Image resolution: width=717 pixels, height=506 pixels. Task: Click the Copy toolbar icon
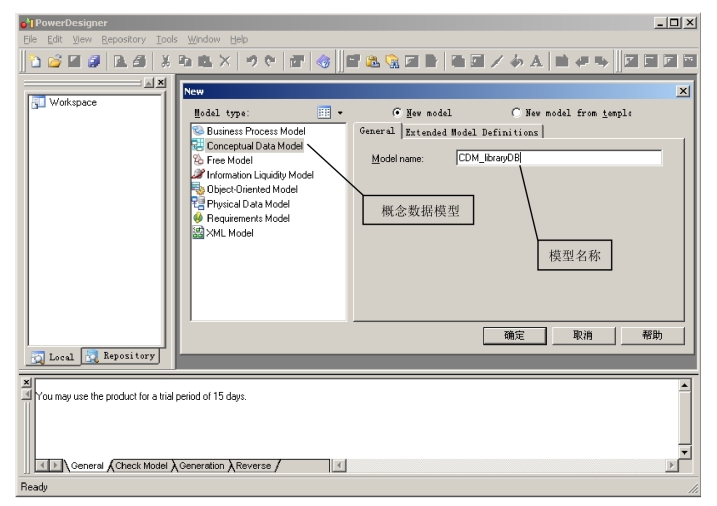pyautogui.click(x=185, y=61)
